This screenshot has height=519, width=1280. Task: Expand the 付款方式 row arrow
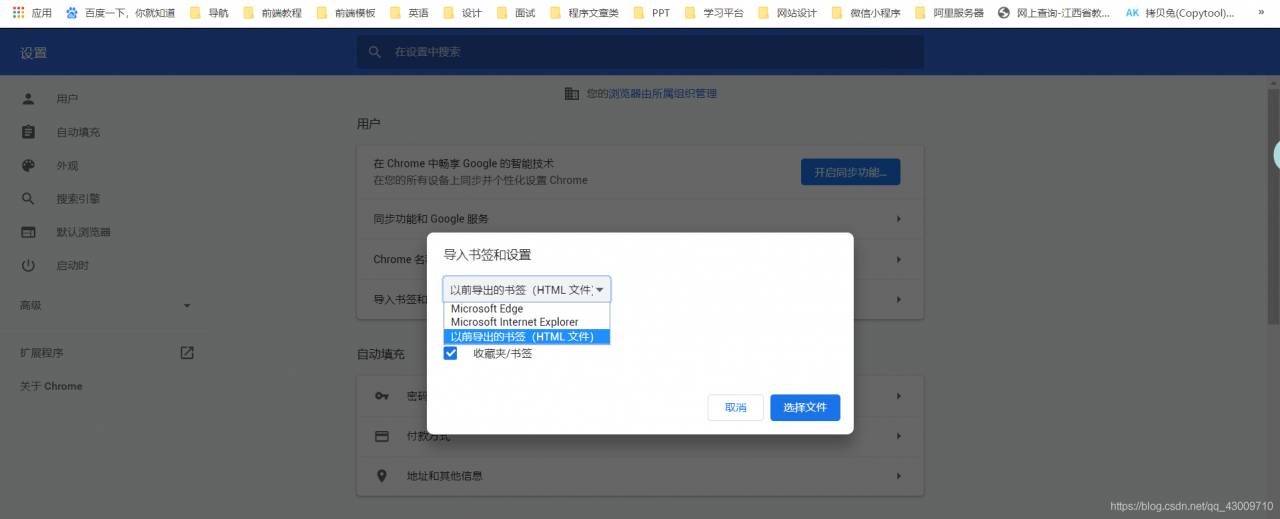pos(898,436)
